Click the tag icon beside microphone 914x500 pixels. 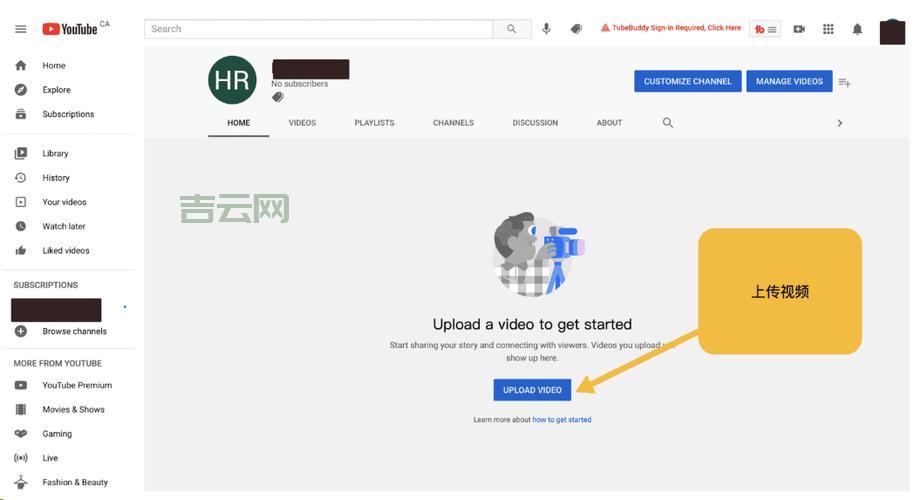pyautogui.click(x=576, y=29)
